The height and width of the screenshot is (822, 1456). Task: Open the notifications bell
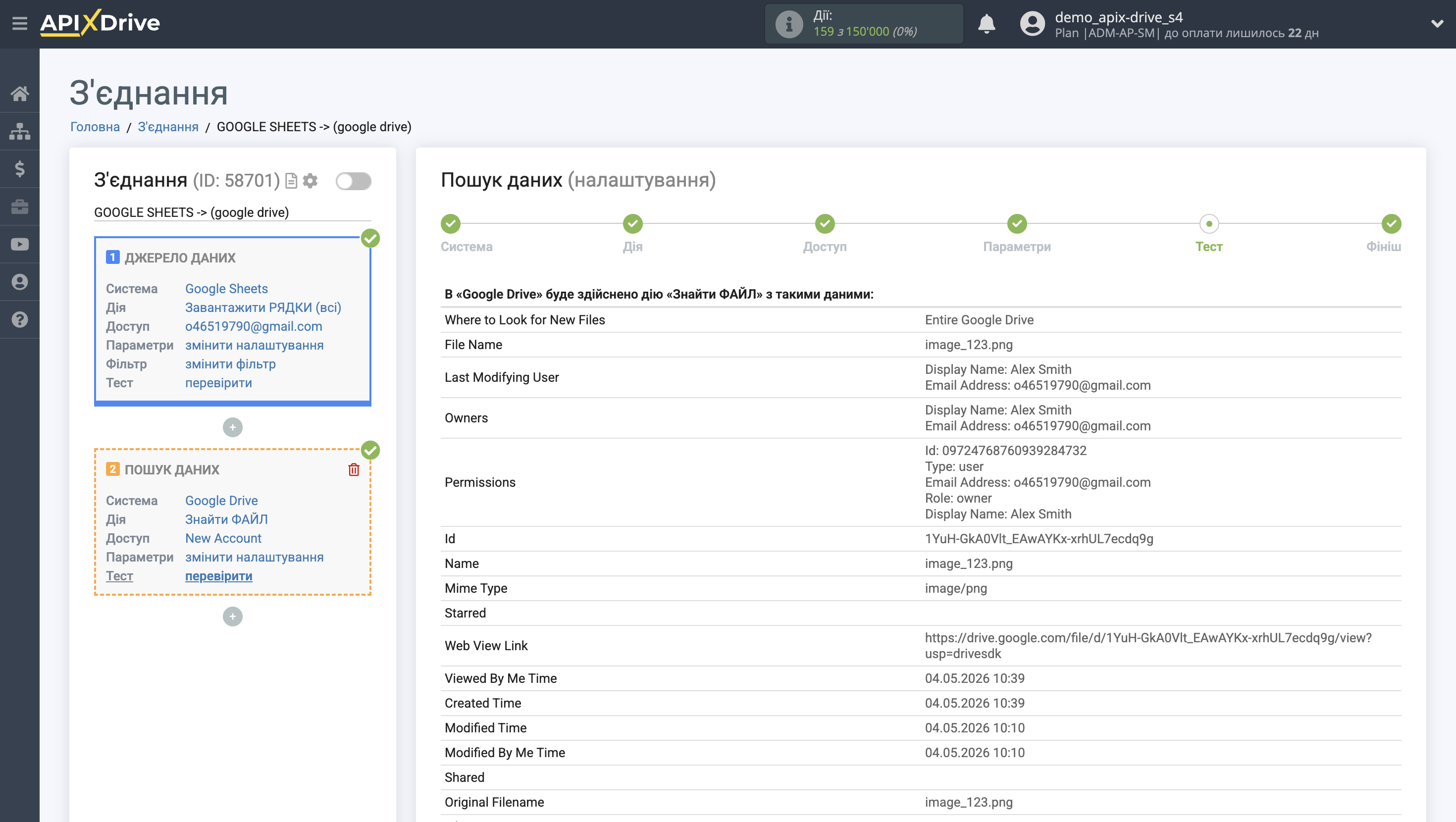click(987, 24)
